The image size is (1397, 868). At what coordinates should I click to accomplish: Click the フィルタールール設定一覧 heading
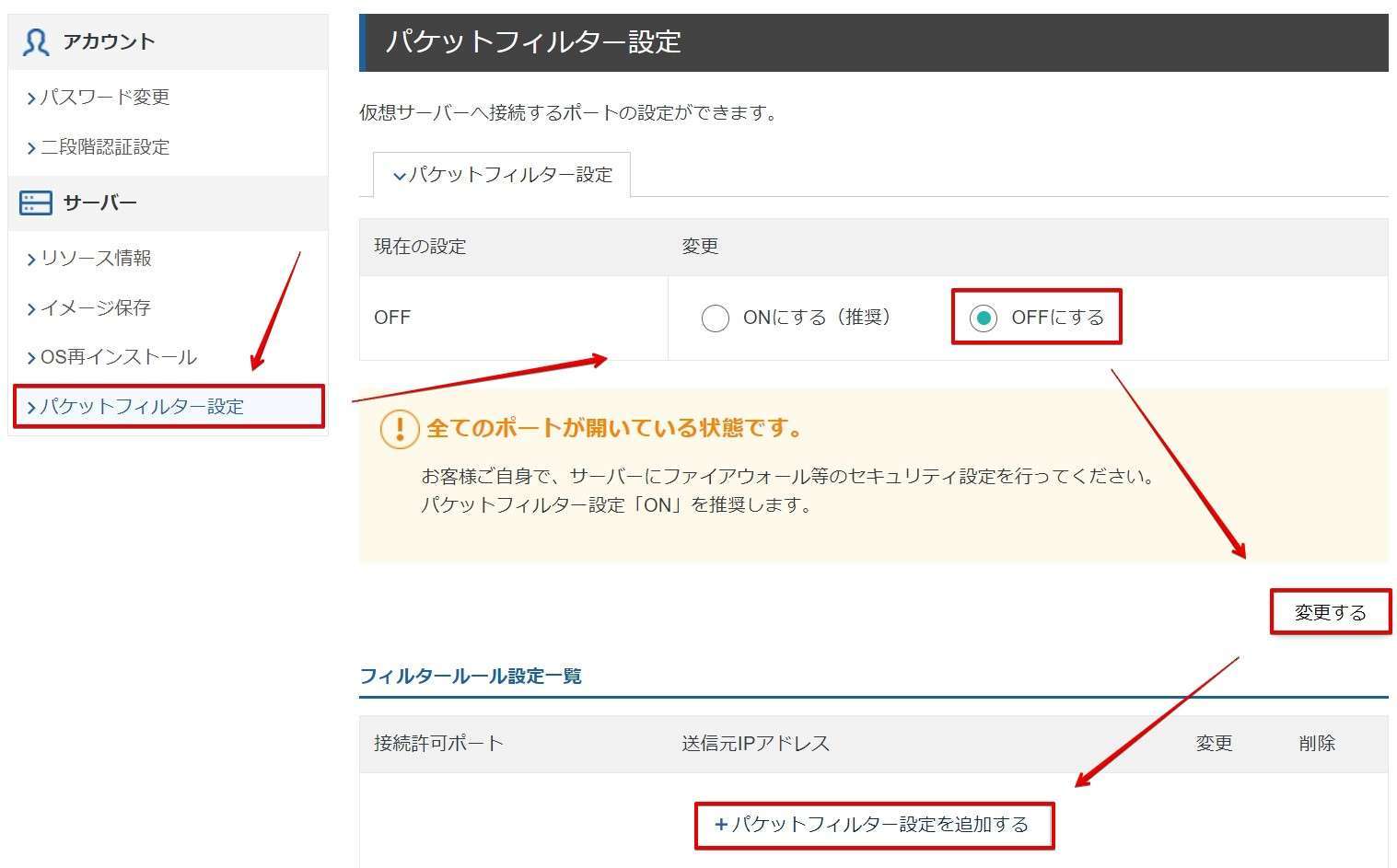point(471,677)
